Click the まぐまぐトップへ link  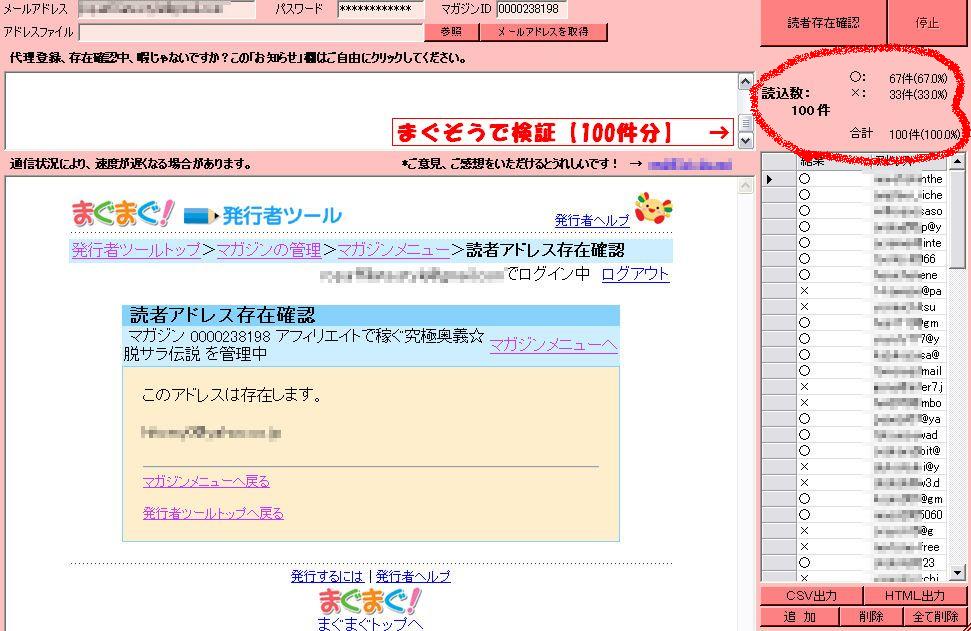coord(370,624)
